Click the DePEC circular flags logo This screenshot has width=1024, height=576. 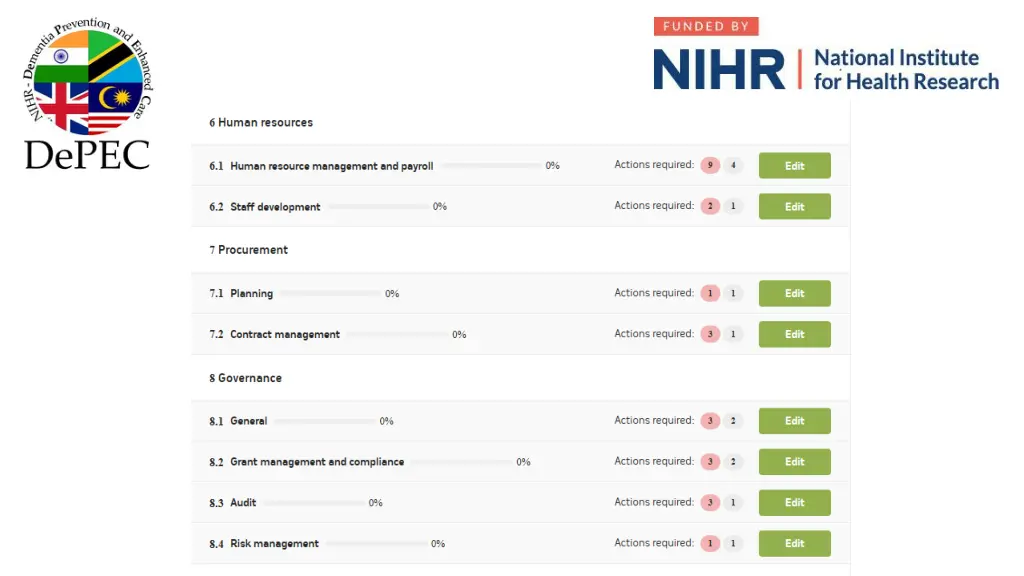click(x=87, y=95)
